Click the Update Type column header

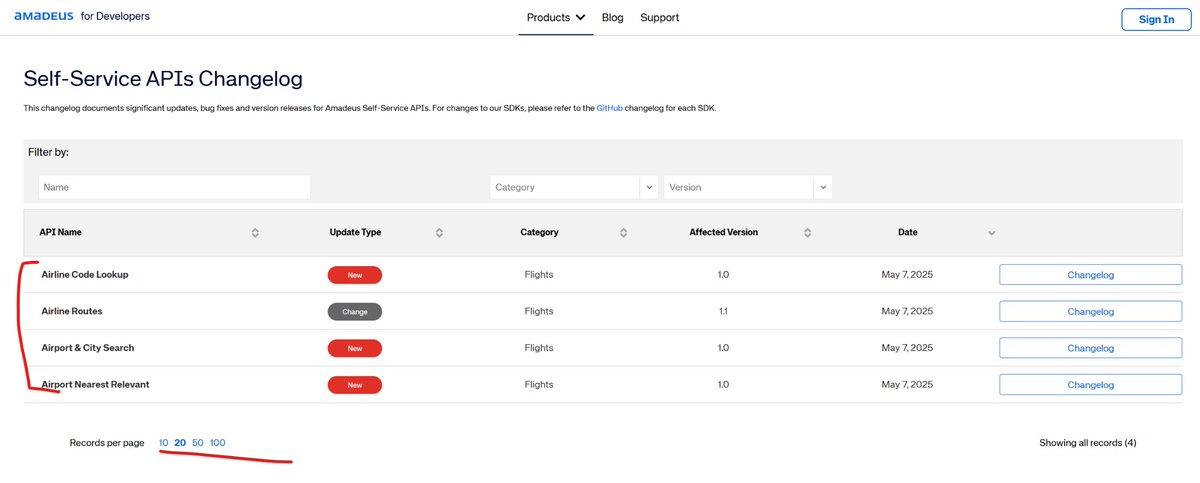355,232
